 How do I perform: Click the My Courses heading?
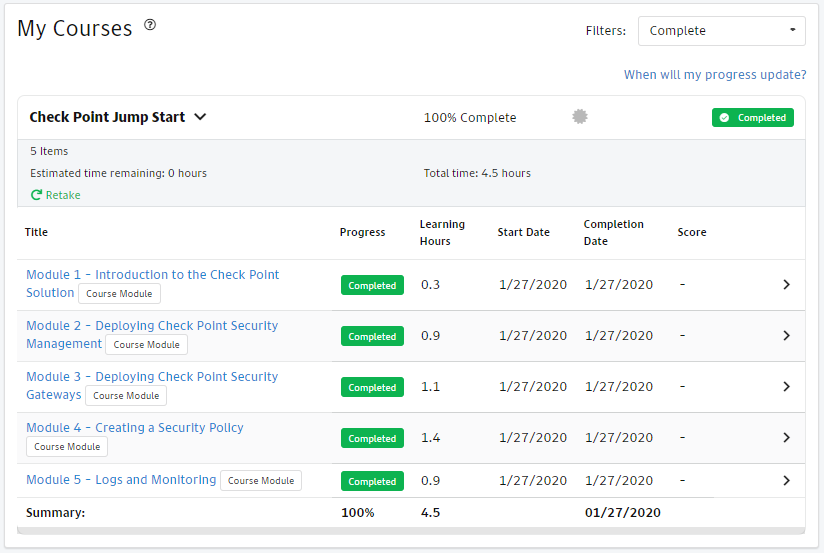[x=75, y=28]
